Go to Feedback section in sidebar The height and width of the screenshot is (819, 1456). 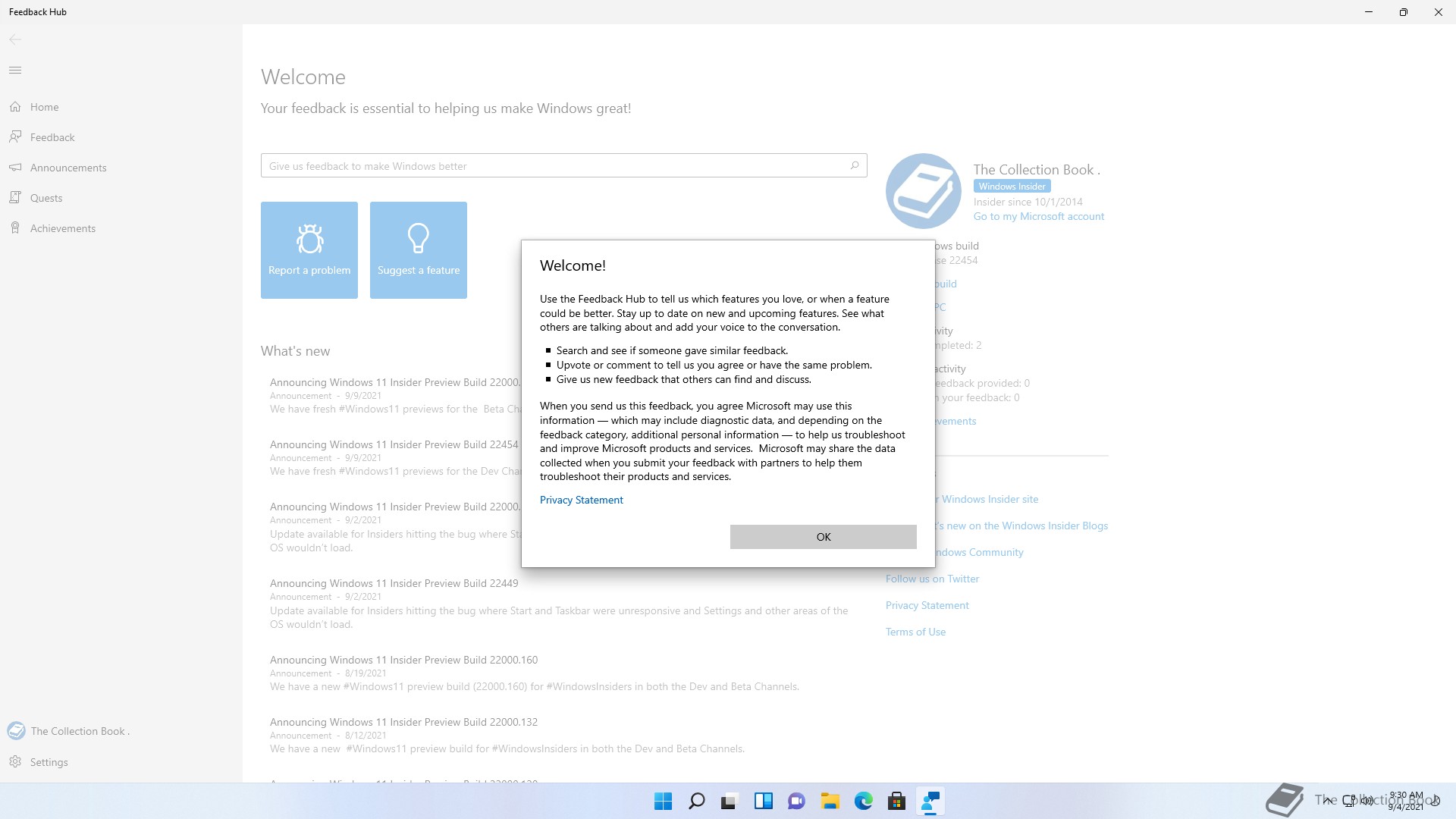click(52, 137)
